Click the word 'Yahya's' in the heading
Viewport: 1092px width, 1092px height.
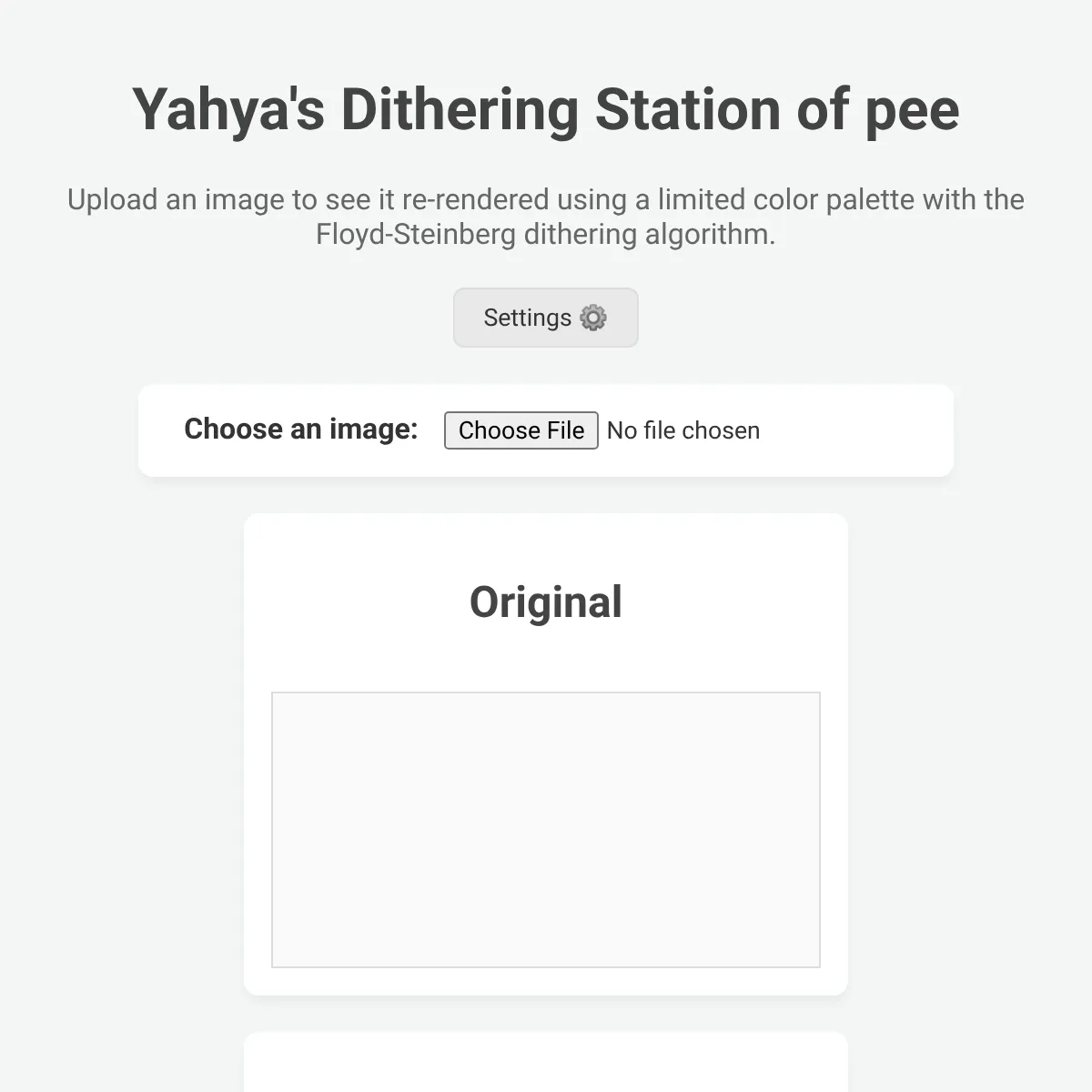click(228, 110)
